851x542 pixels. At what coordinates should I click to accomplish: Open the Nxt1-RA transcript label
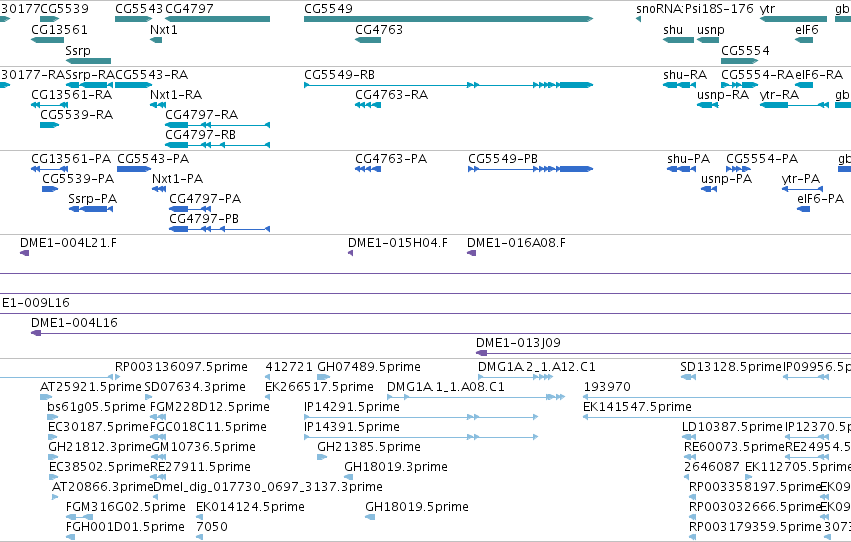(x=176, y=95)
